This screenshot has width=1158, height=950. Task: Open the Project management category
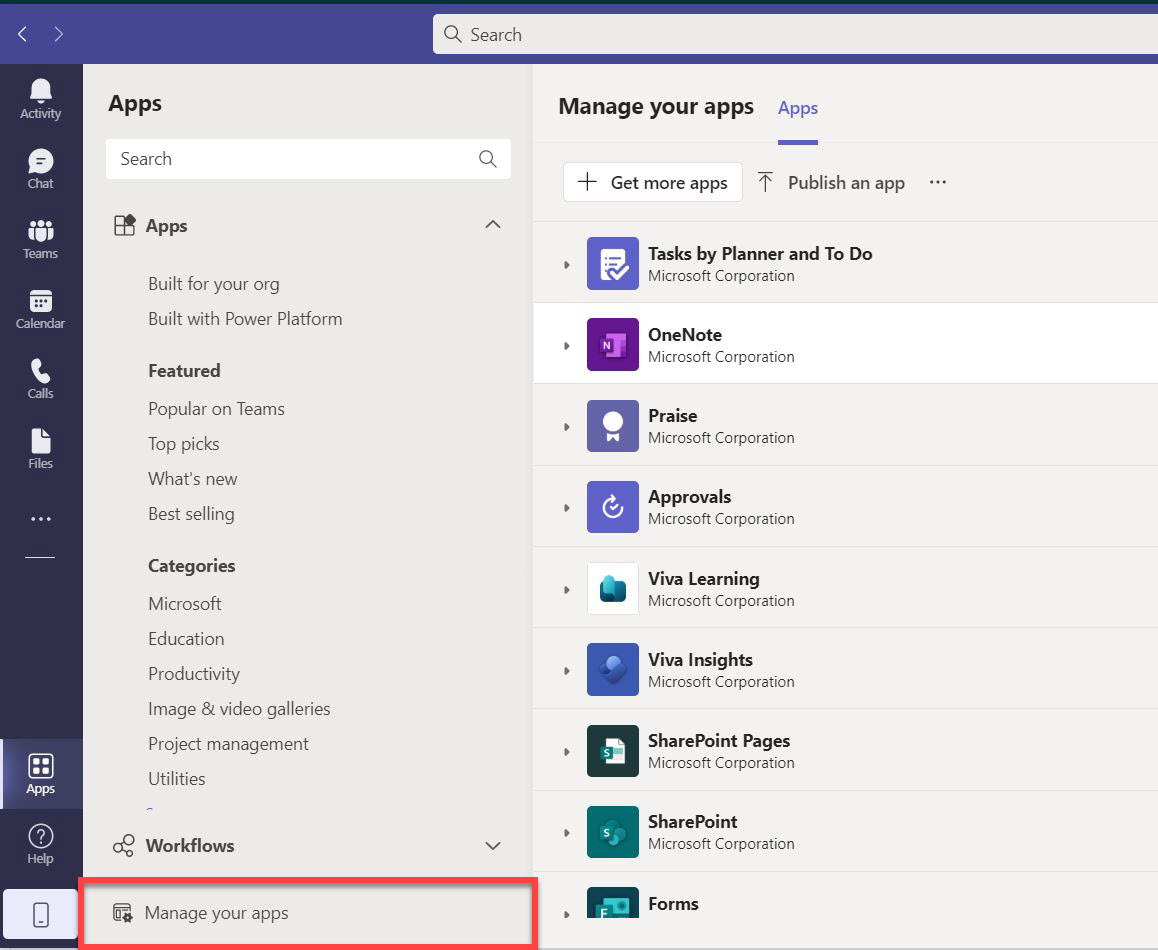[x=228, y=744]
